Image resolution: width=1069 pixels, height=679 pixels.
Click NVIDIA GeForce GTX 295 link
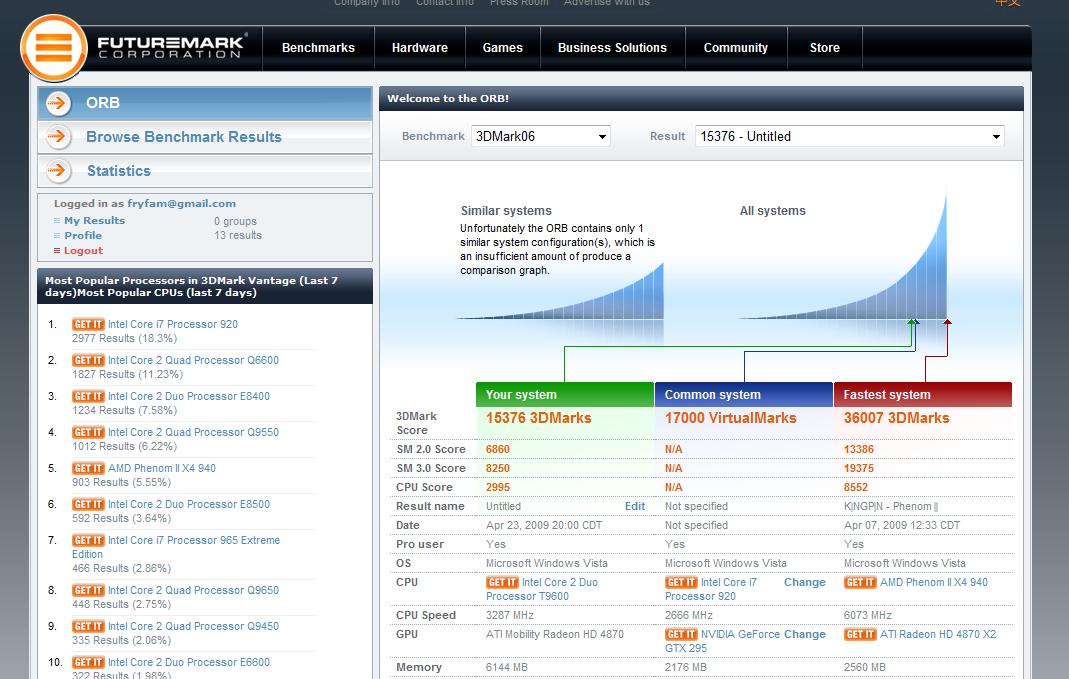tap(723, 642)
